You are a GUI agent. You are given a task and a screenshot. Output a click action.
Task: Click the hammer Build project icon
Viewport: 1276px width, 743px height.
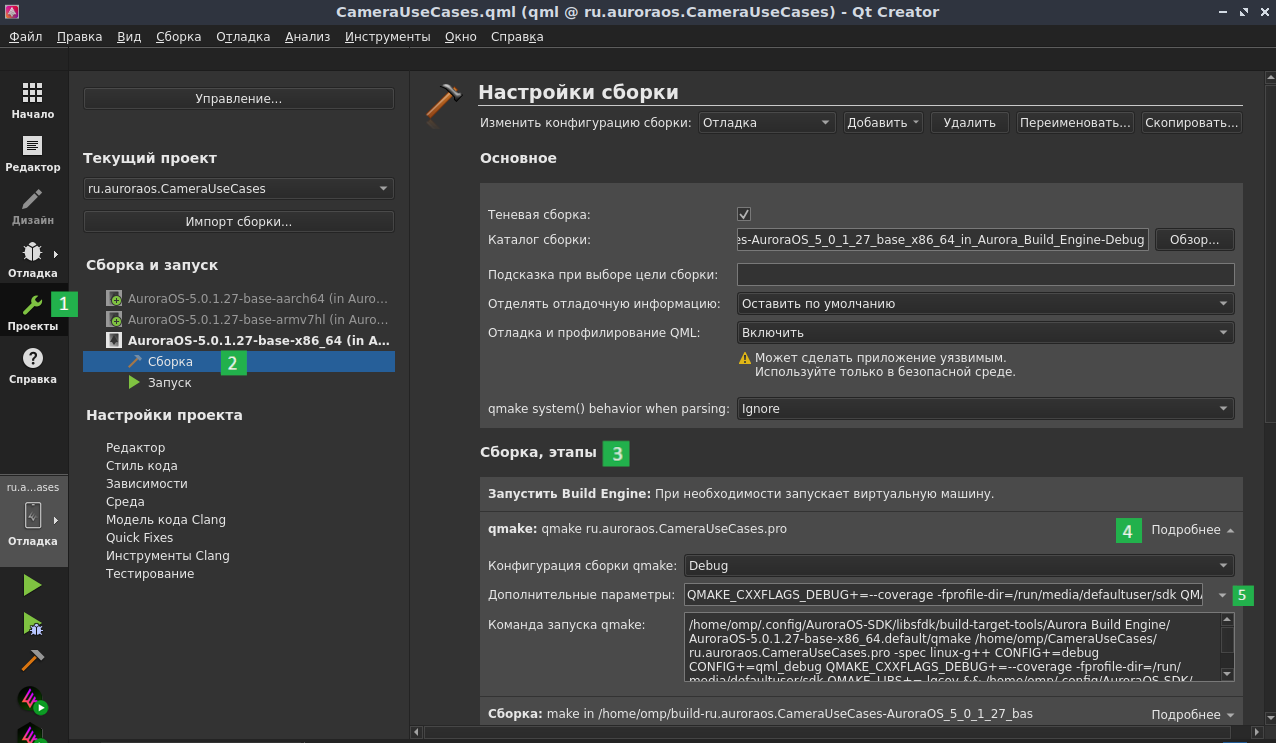tap(33, 661)
